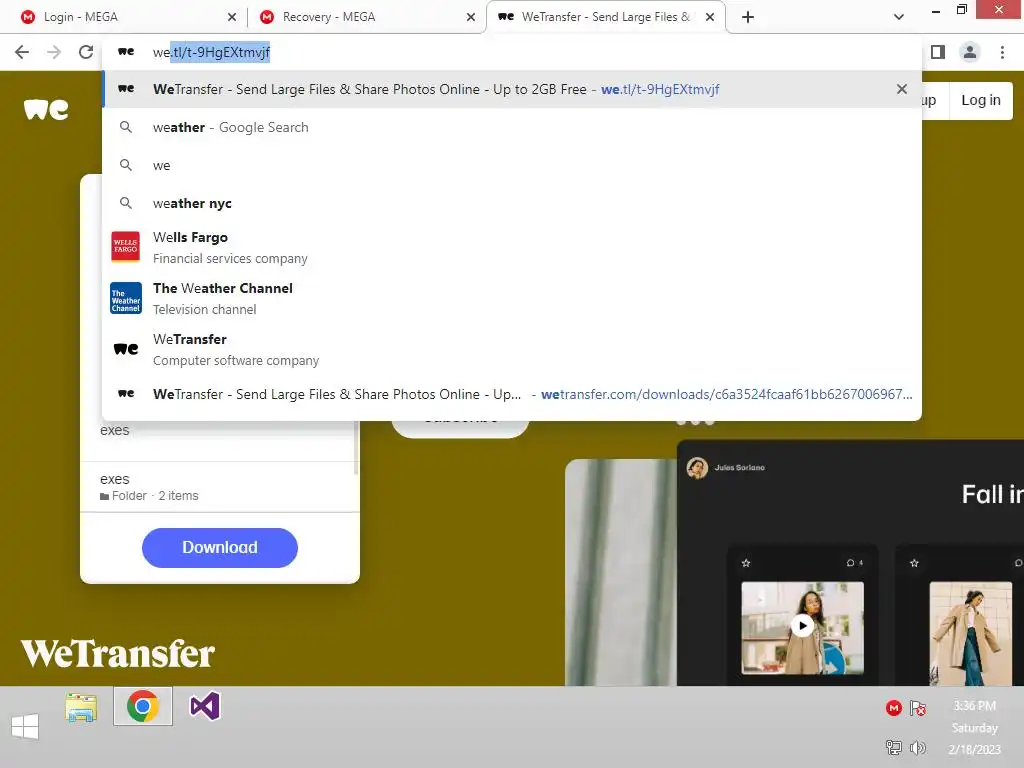1024x768 pixels.
Task: Open Visual Studio from the taskbar
Action: tap(204, 707)
